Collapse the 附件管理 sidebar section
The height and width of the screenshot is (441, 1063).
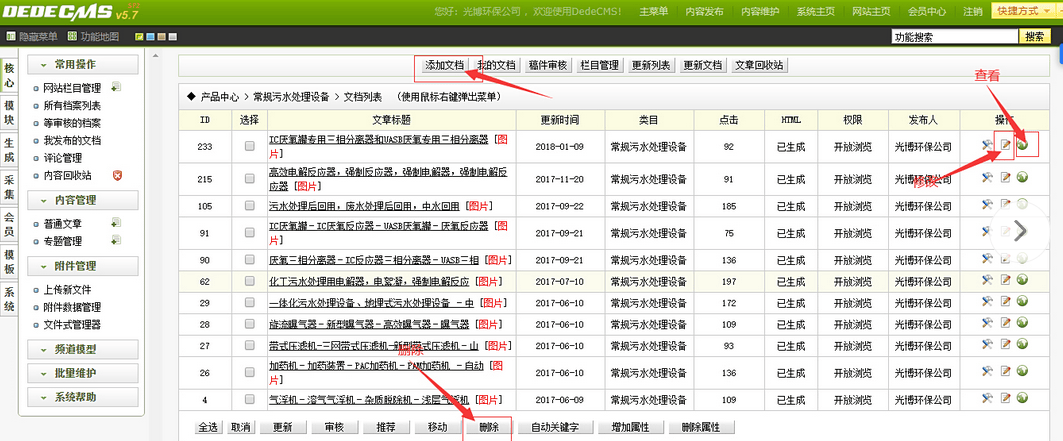83,266
